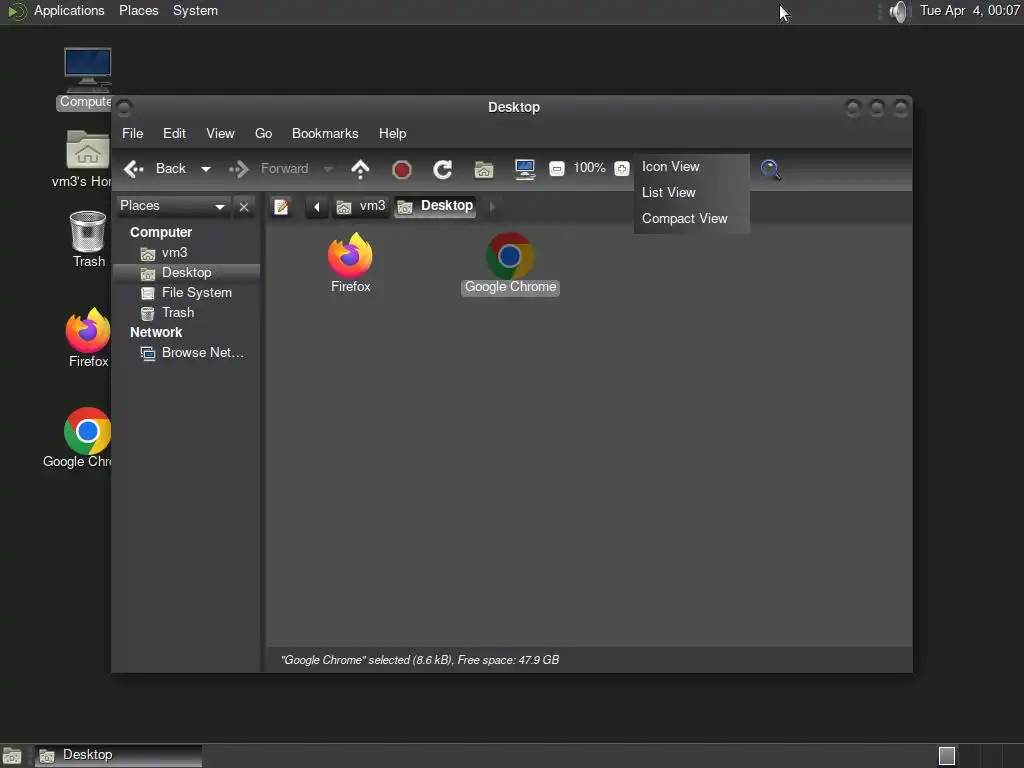Click the show desktop icon in bottom panel

[12, 756]
